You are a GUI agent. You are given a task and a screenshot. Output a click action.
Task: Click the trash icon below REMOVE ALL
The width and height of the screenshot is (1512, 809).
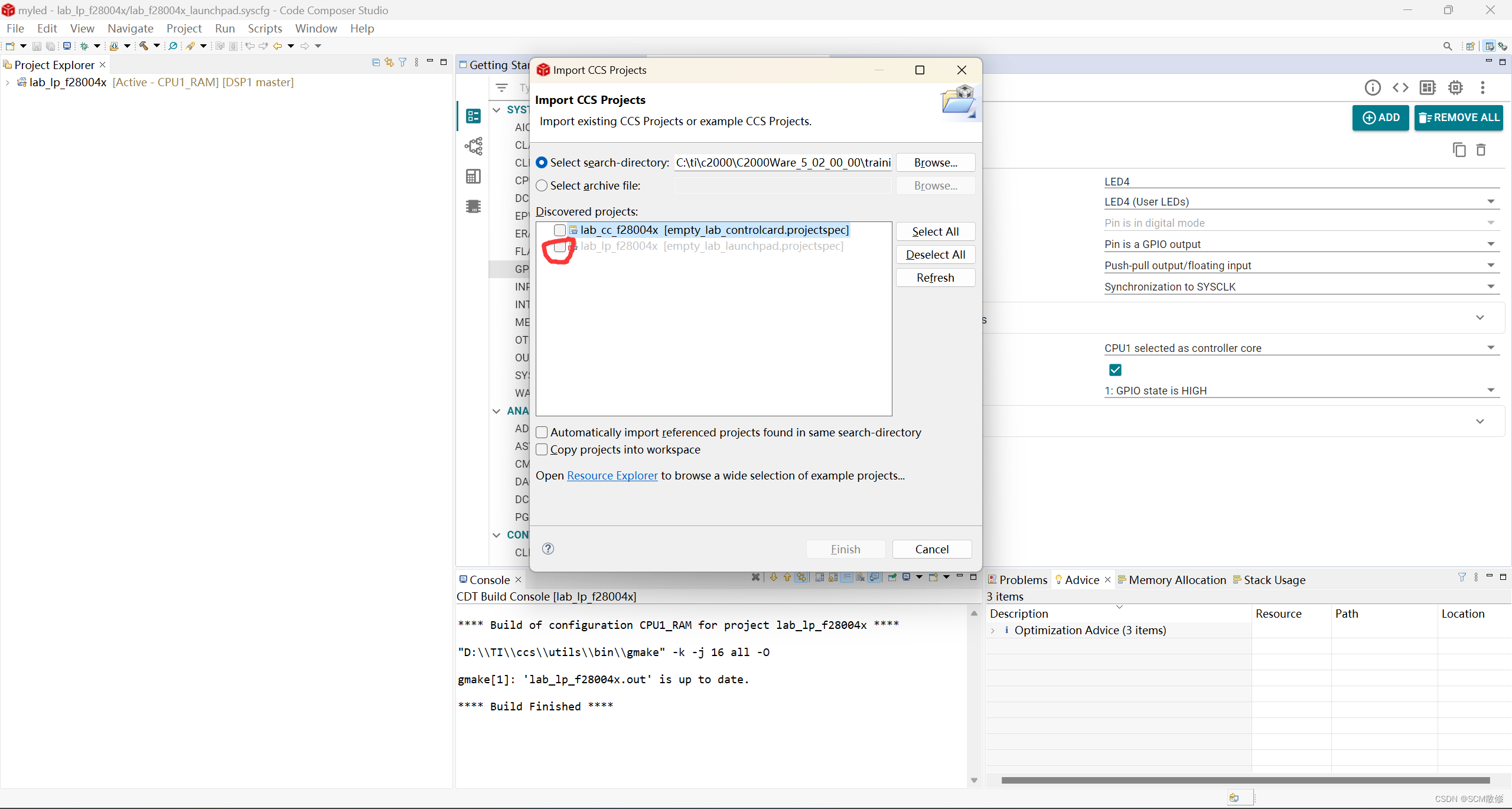click(1481, 150)
